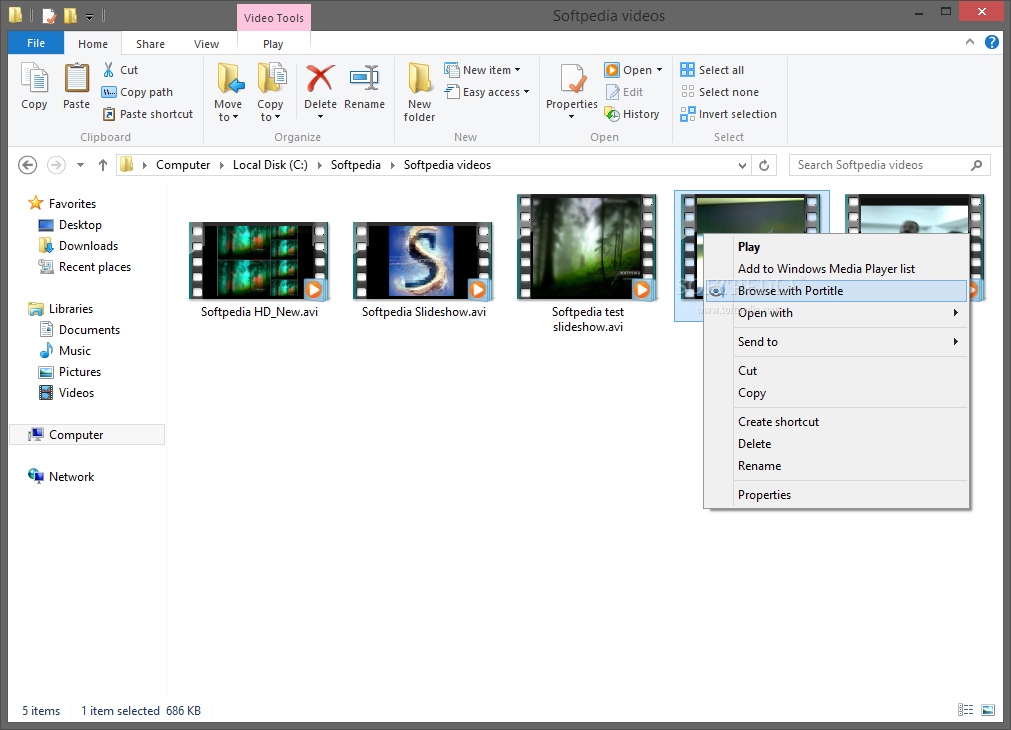Screen dimensions: 1011x730
Task: Click the New folder icon in title bar
Action: pos(70,14)
